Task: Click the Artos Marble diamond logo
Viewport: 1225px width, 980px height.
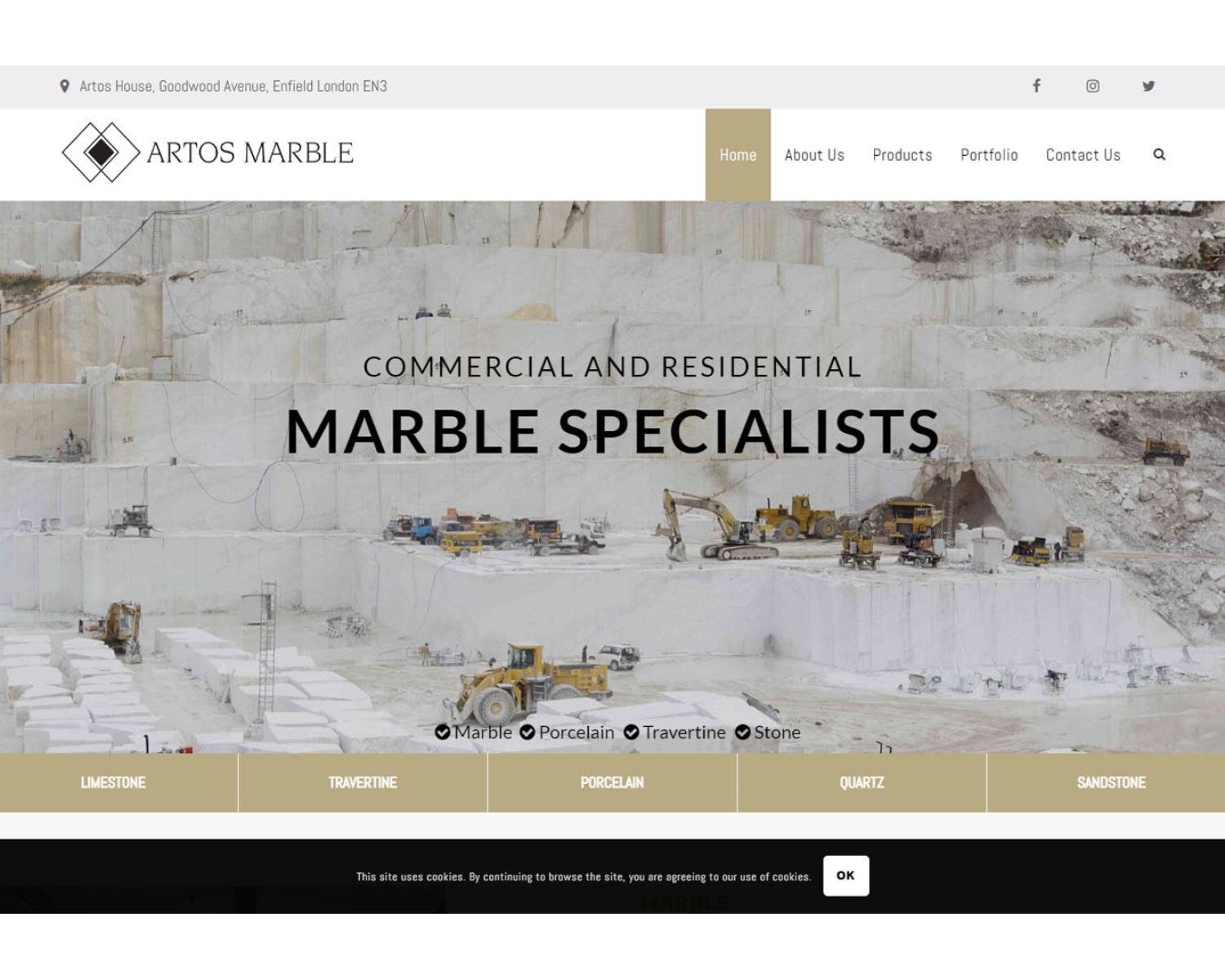Action: click(x=101, y=153)
